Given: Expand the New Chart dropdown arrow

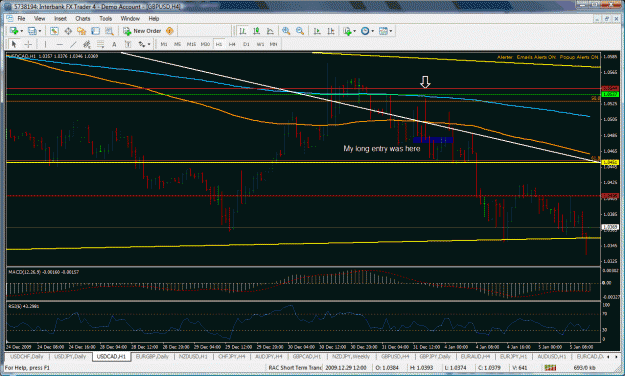Looking at the screenshot, I should coord(22,31).
